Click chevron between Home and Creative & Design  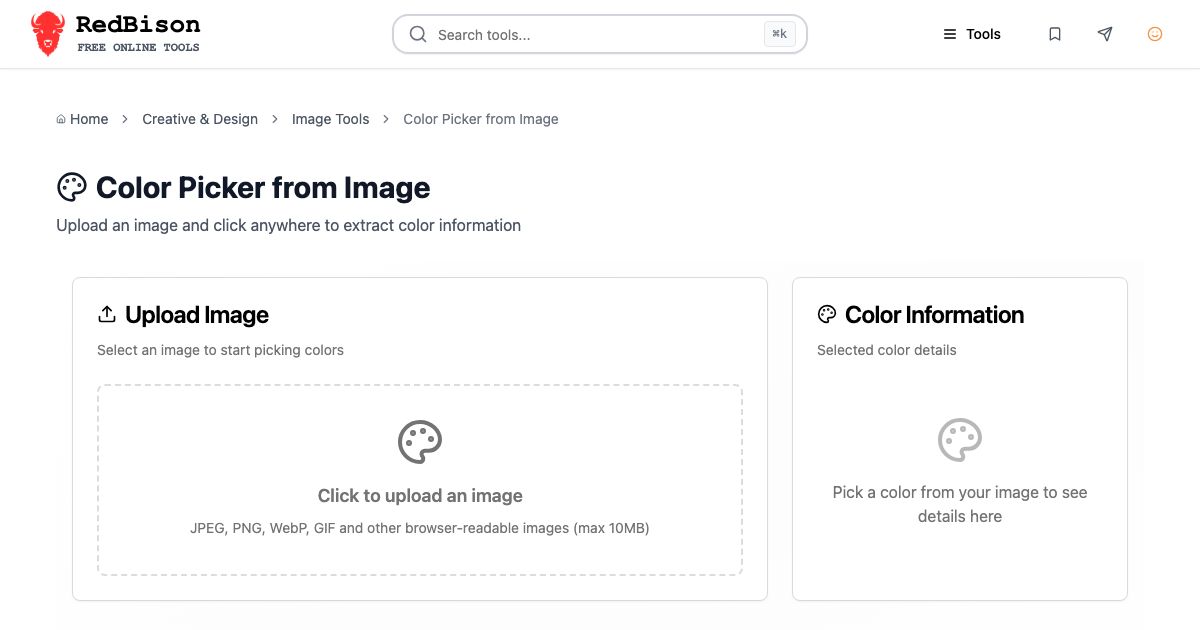125,119
